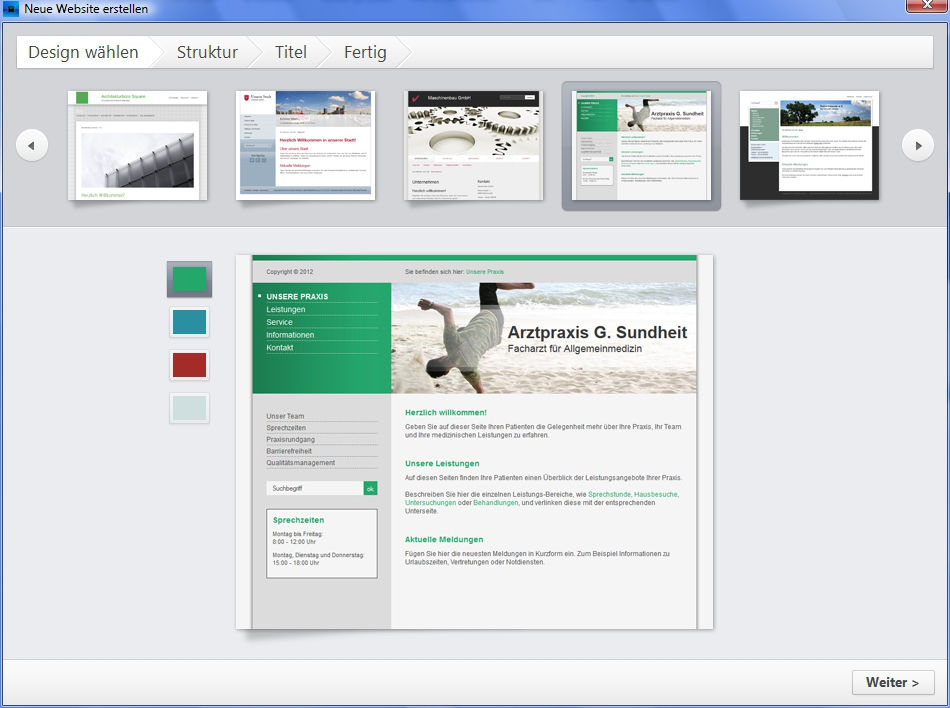Switch to the Struktur step
950x708 pixels.
[x=207, y=52]
